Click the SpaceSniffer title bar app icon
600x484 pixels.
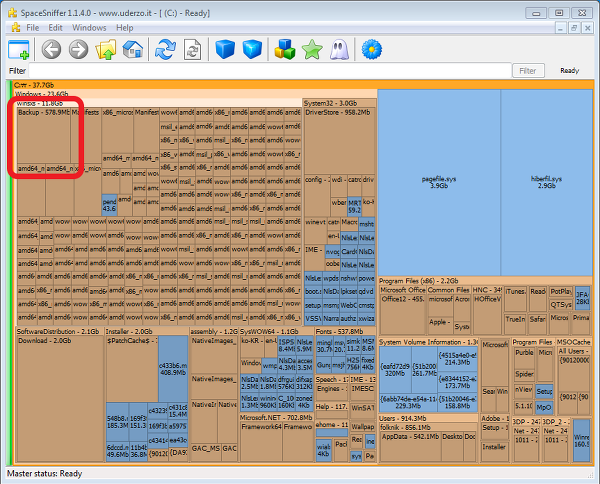point(13,13)
